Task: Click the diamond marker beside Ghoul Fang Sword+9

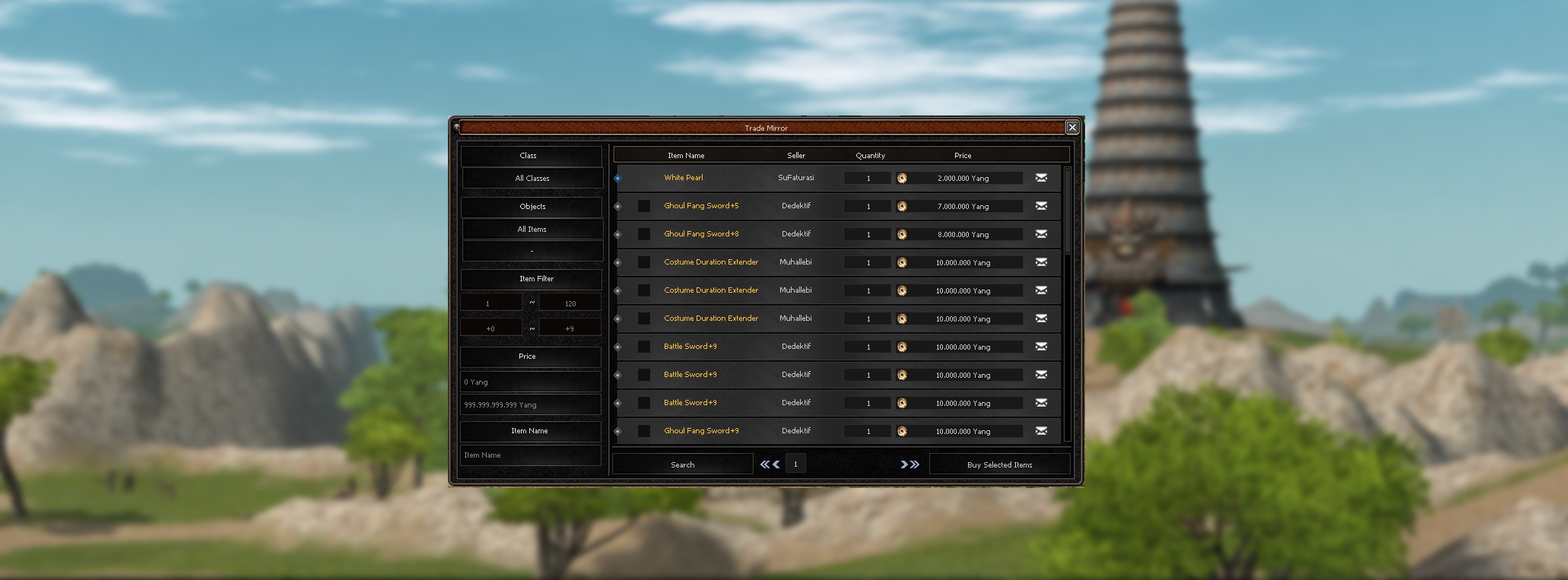Action: tap(617, 431)
